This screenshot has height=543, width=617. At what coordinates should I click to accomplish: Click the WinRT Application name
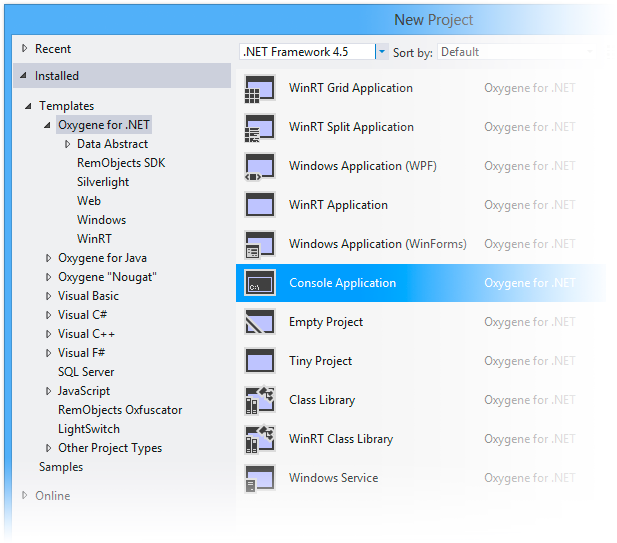point(338,205)
